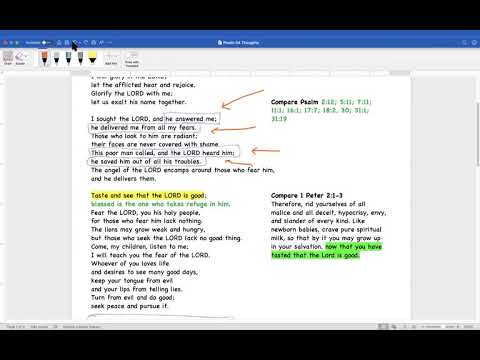Click the Redo icon in title bar
Viewport: 480px width, 360px height.
(86, 43)
